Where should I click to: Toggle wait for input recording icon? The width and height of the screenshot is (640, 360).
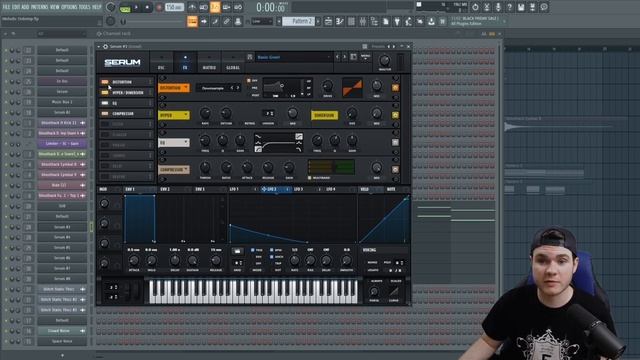pos(204,7)
